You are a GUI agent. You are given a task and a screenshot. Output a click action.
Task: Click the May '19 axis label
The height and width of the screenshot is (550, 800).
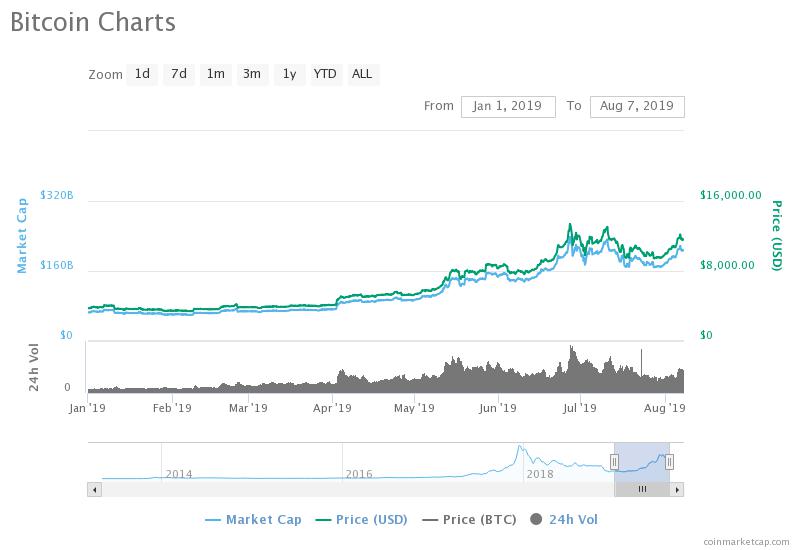(x=414, y=408)
